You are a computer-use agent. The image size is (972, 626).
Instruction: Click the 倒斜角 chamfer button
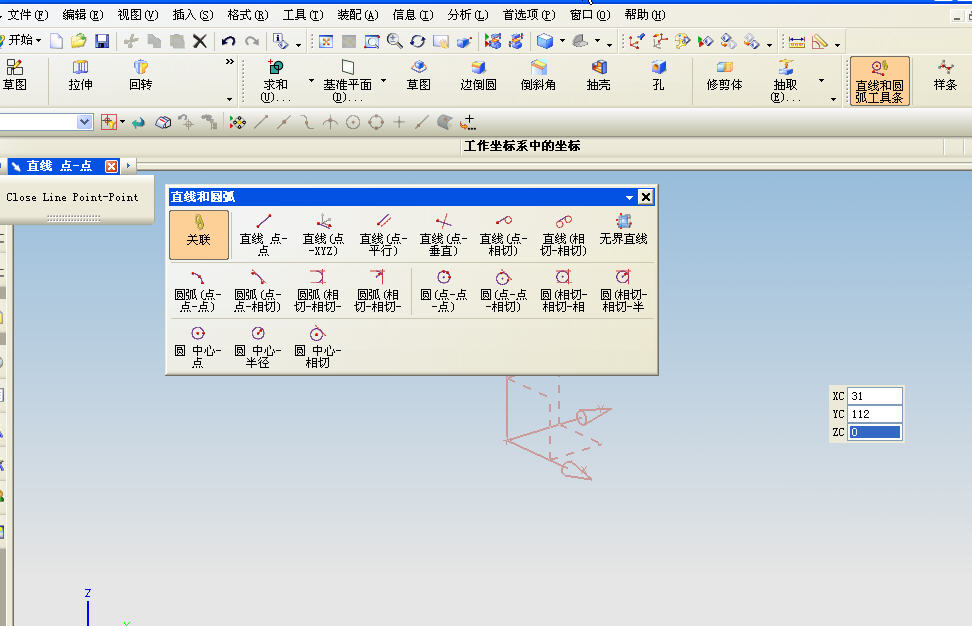coord(538,76)
